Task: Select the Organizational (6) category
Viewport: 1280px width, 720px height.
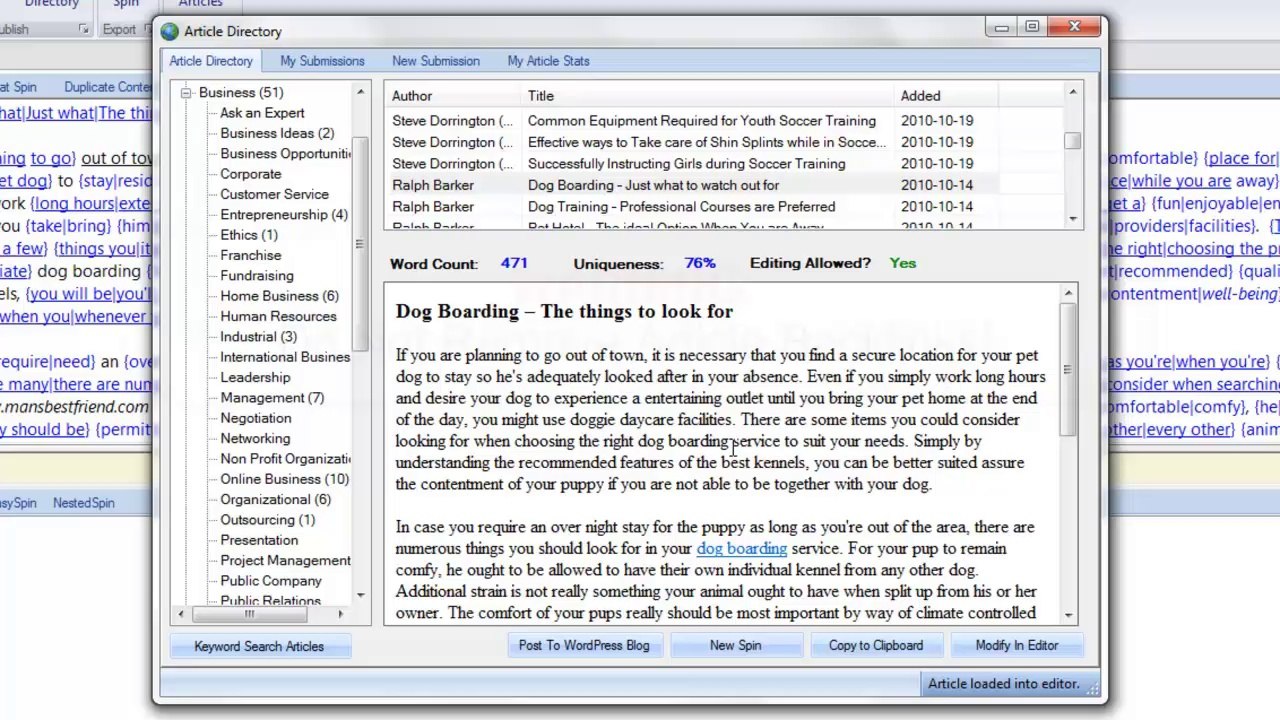Action: coord(275,499)
